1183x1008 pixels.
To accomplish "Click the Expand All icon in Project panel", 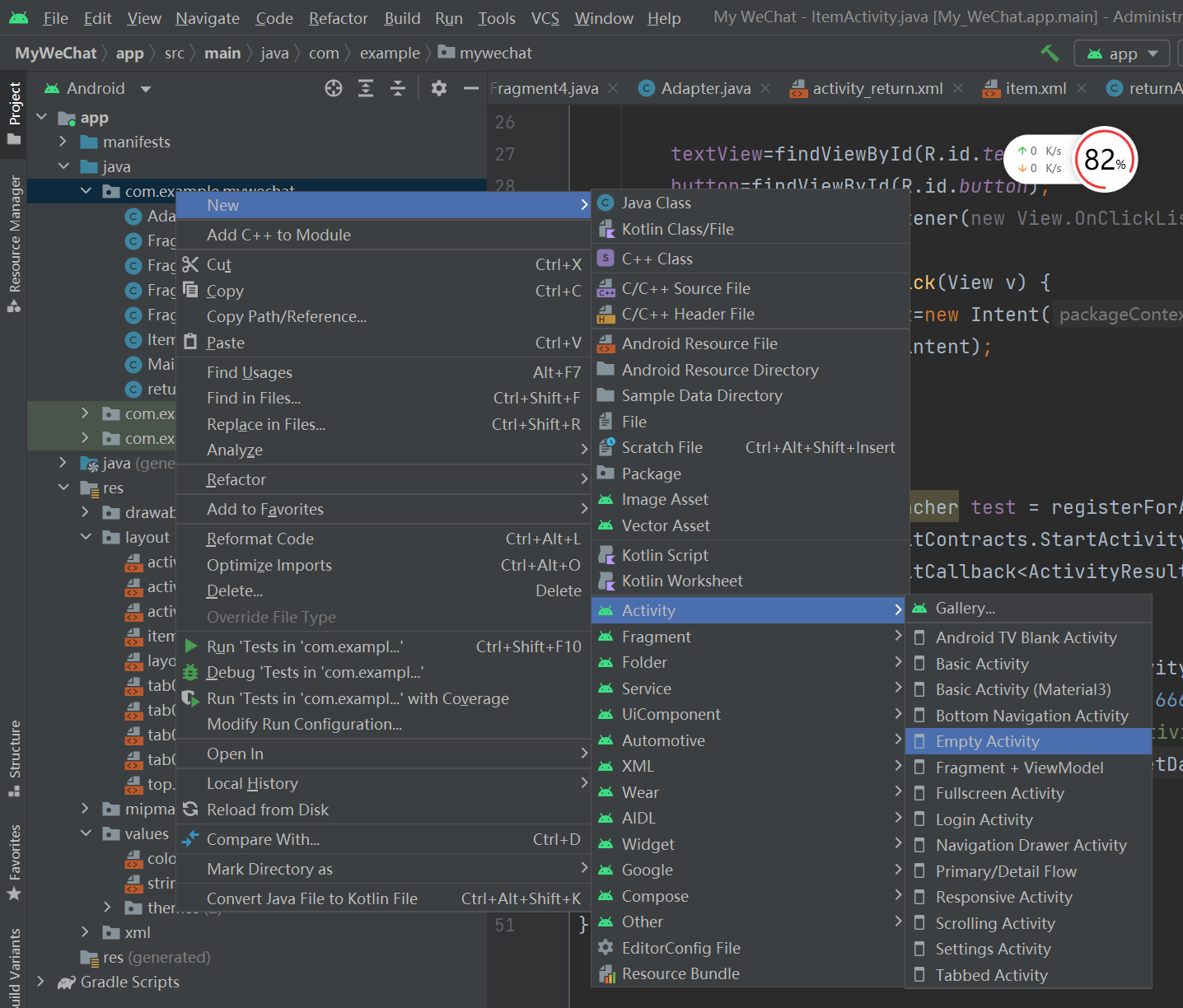I will 366,88.
